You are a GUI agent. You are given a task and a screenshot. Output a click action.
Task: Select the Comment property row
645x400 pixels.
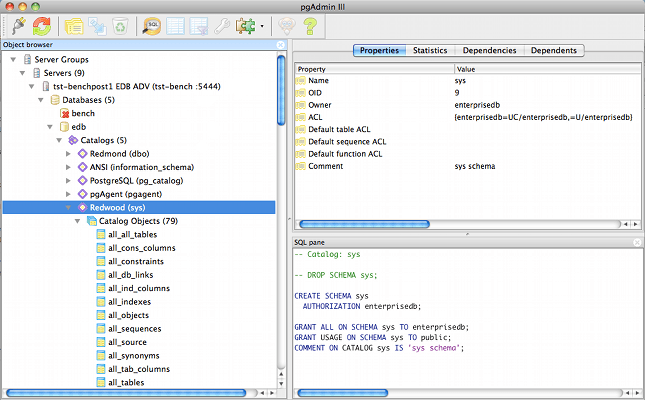pos(468,166)
